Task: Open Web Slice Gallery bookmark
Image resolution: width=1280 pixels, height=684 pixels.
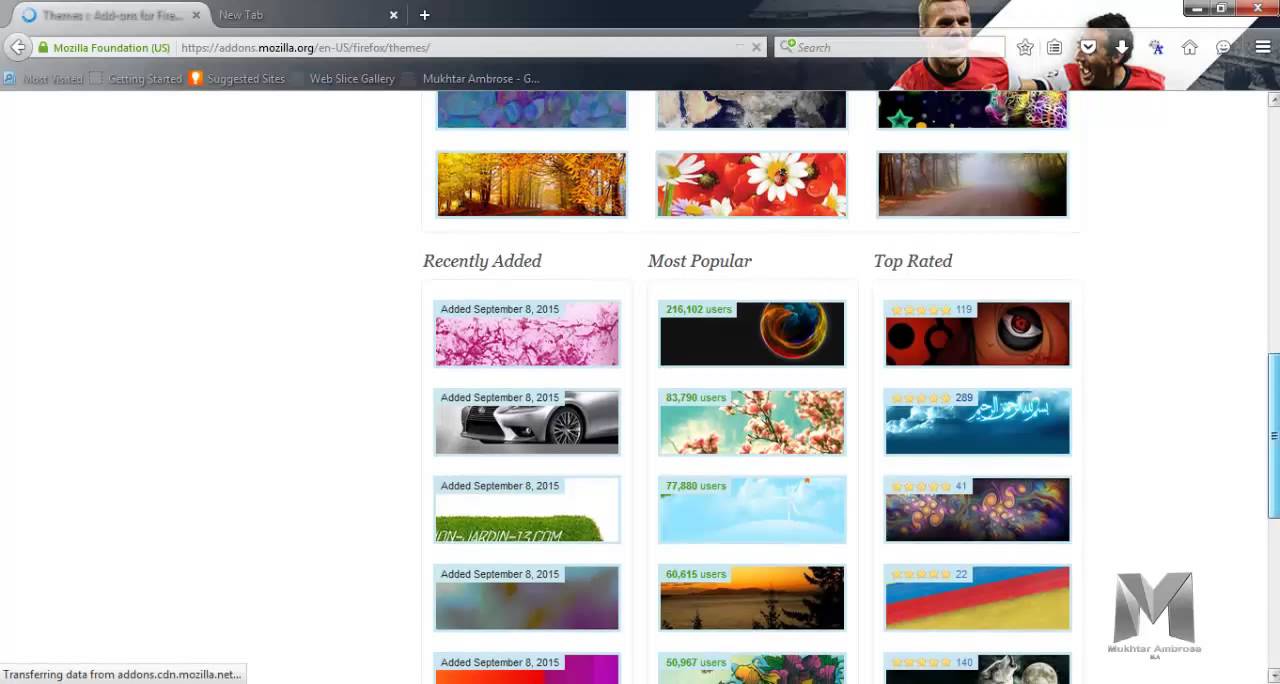Action: point(343,78)
